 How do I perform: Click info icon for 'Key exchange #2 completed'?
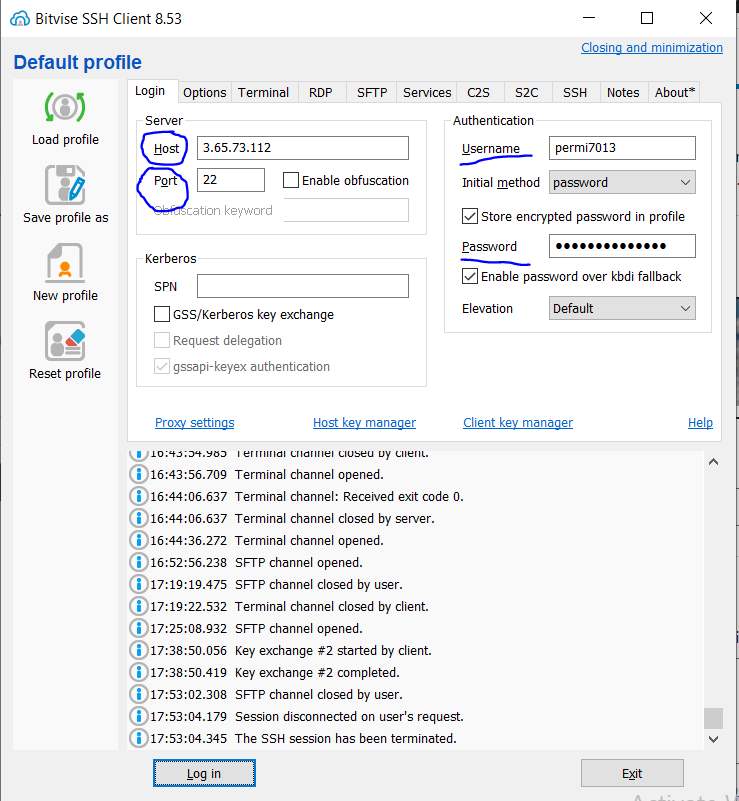(138, 672)
